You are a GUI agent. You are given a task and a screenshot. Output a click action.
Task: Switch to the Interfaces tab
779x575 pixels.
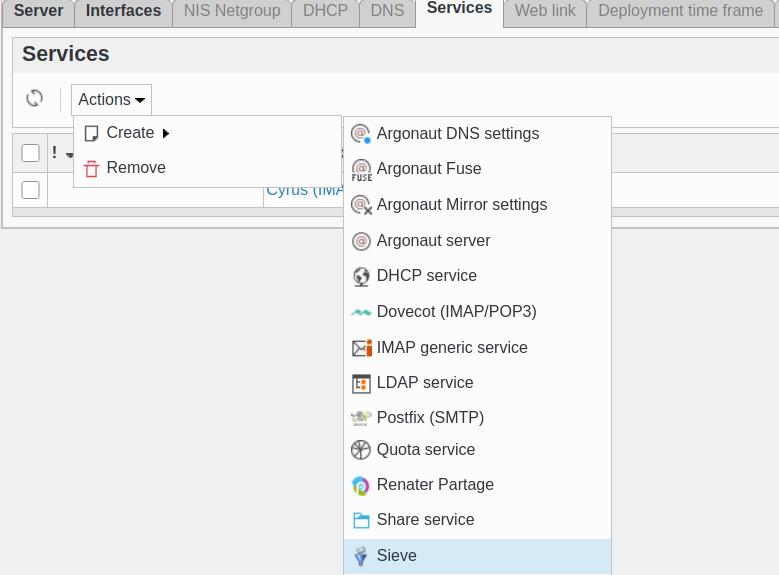click(x=123, y=12)
